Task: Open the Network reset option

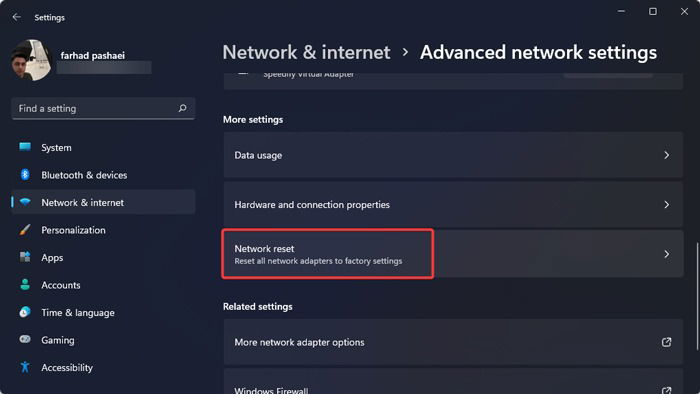Action: pos(453,254)
